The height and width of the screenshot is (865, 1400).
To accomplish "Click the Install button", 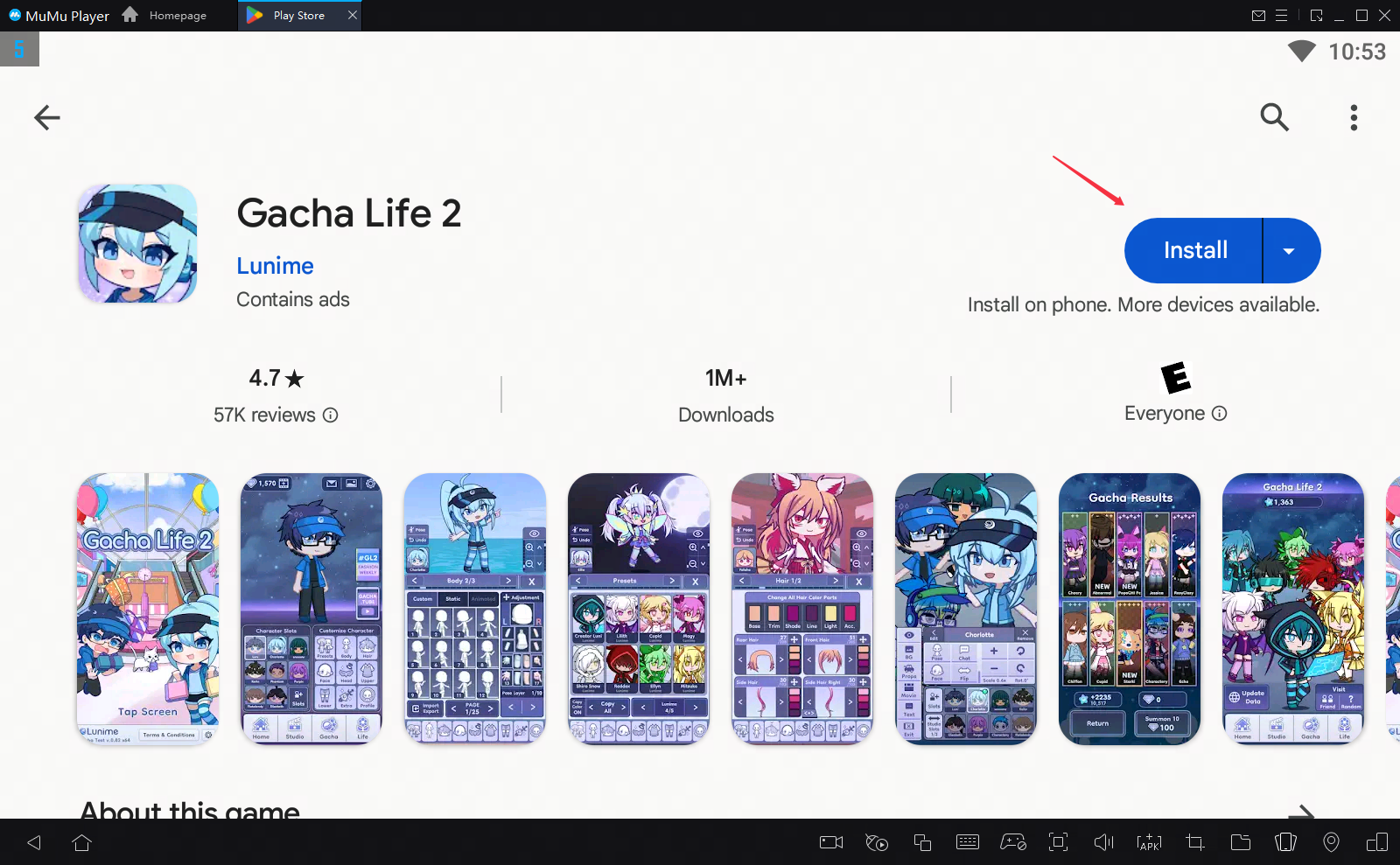I will [1194, 250].
